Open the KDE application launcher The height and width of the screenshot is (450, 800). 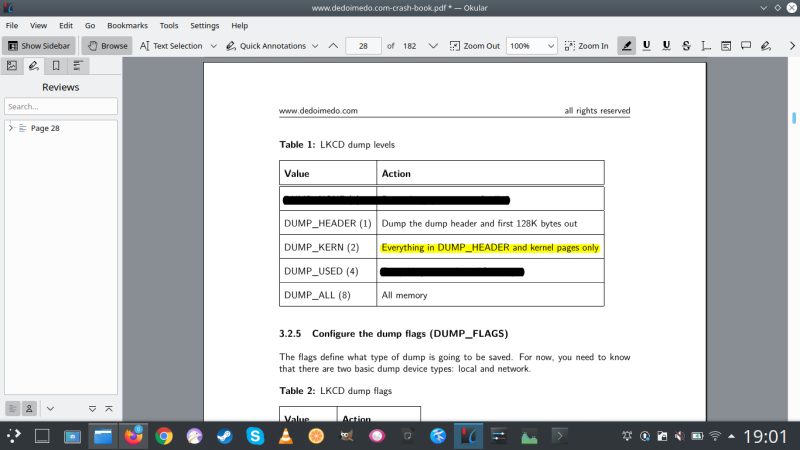coord(14,436)
